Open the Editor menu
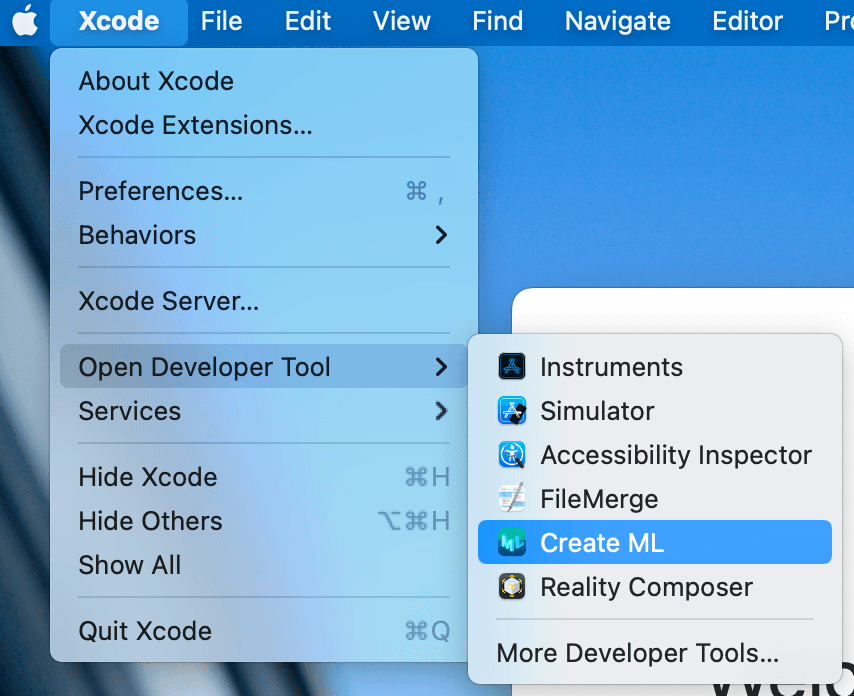 [x=747, y=21]
